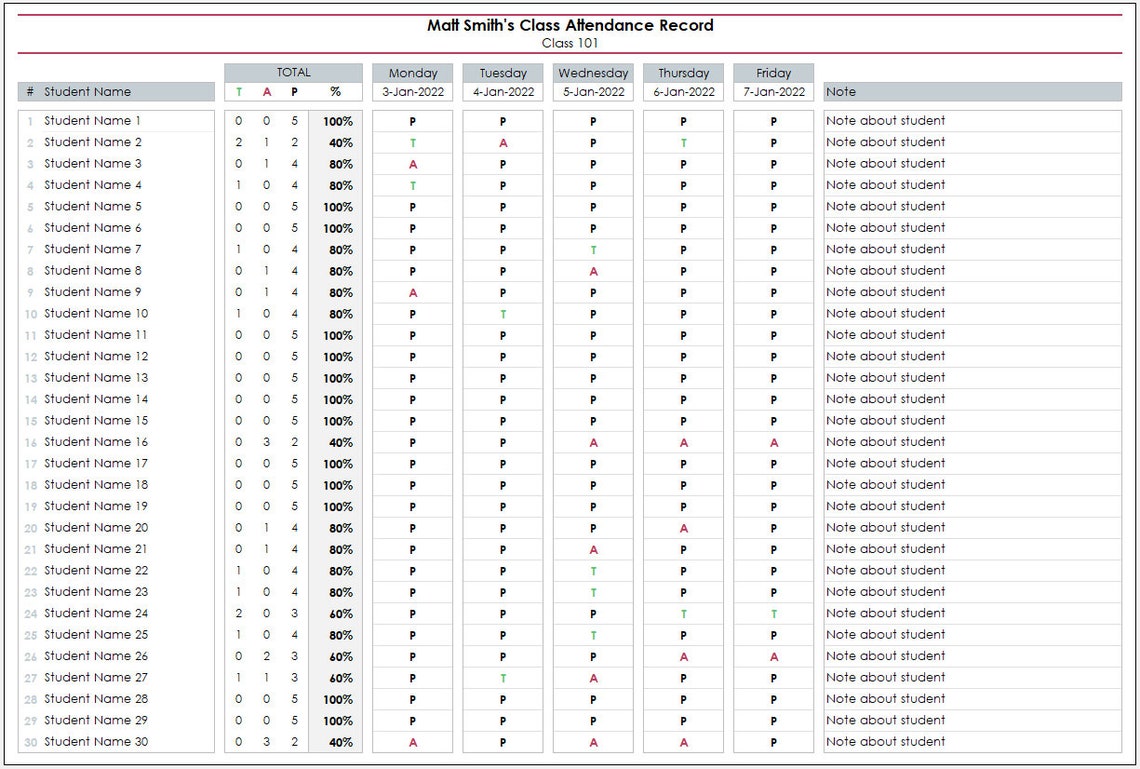1140x769 pixels.
Task: Click the Student Name column header
Action: 88,91
